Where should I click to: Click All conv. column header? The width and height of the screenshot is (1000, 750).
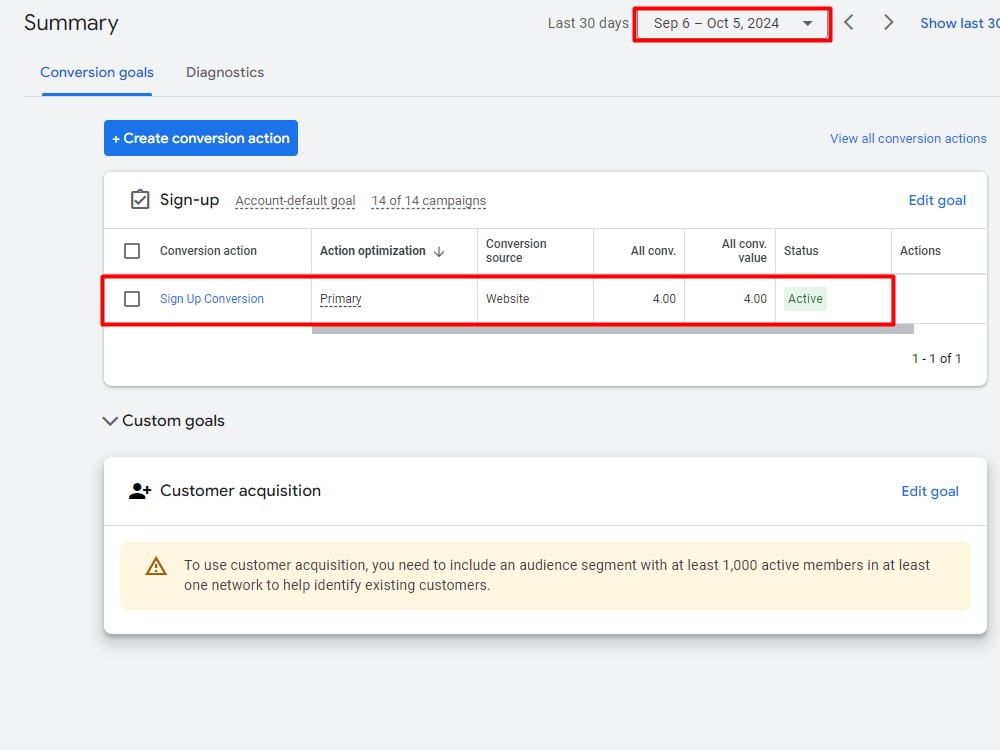pyautogui.click(x=653, y=251)
